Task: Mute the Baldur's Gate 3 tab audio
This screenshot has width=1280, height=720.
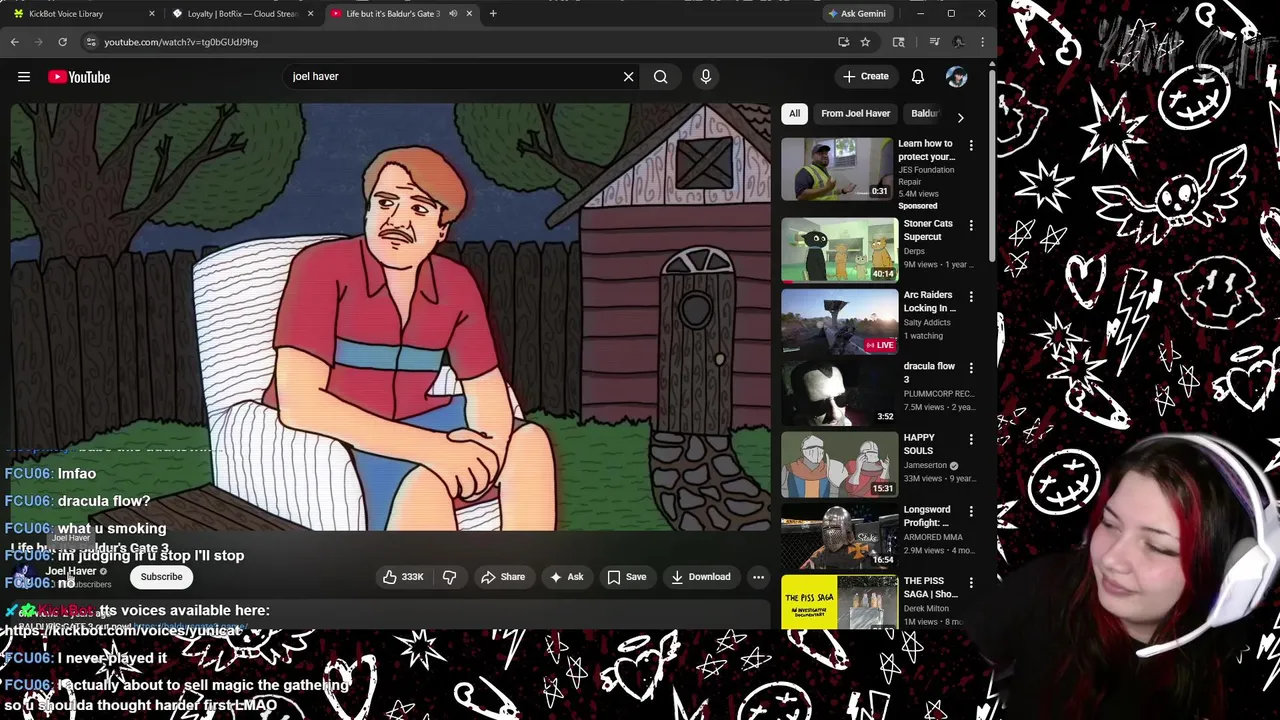Action: pos(453,14)
